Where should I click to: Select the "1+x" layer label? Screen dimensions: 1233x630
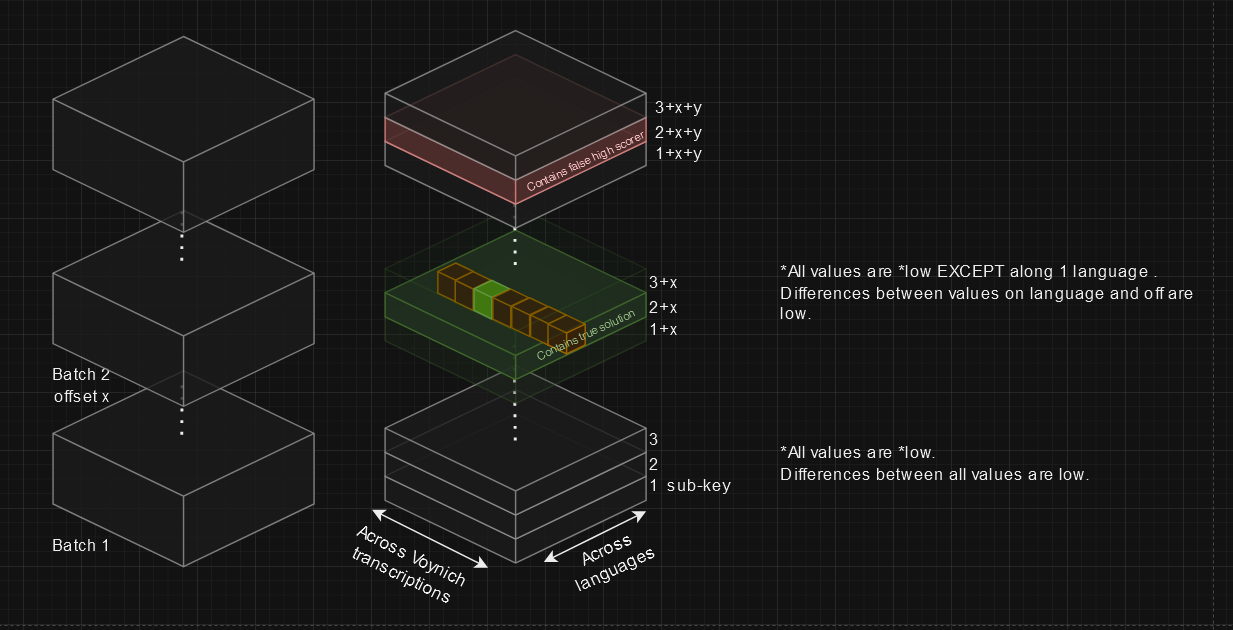[x=663, y=329]
